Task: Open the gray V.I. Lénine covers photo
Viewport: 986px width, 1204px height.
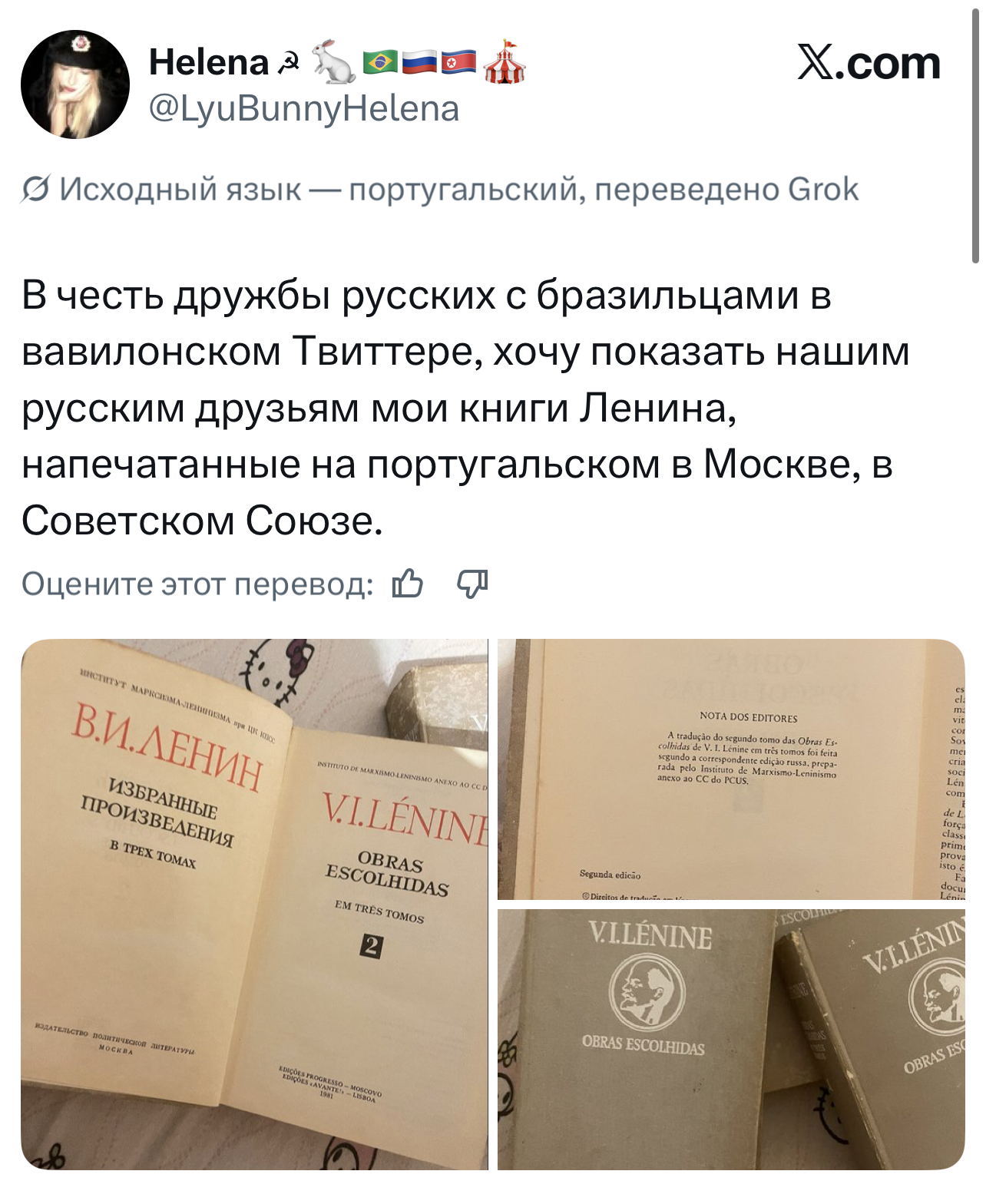Action: [731, 1040]
